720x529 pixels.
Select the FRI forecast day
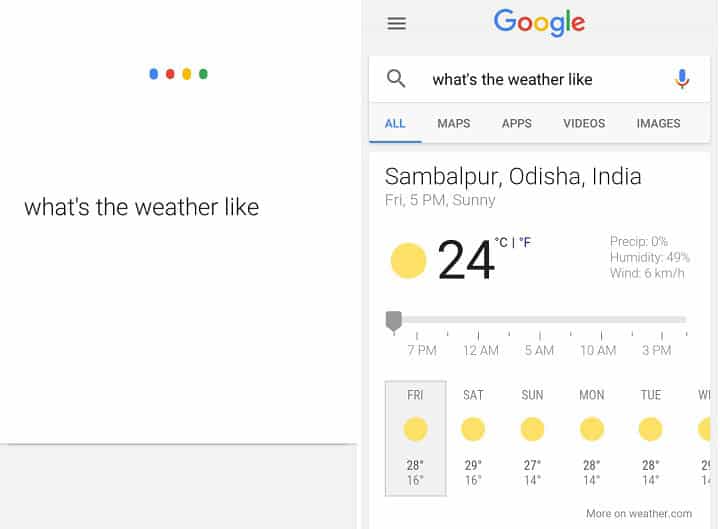coord(416,439)
